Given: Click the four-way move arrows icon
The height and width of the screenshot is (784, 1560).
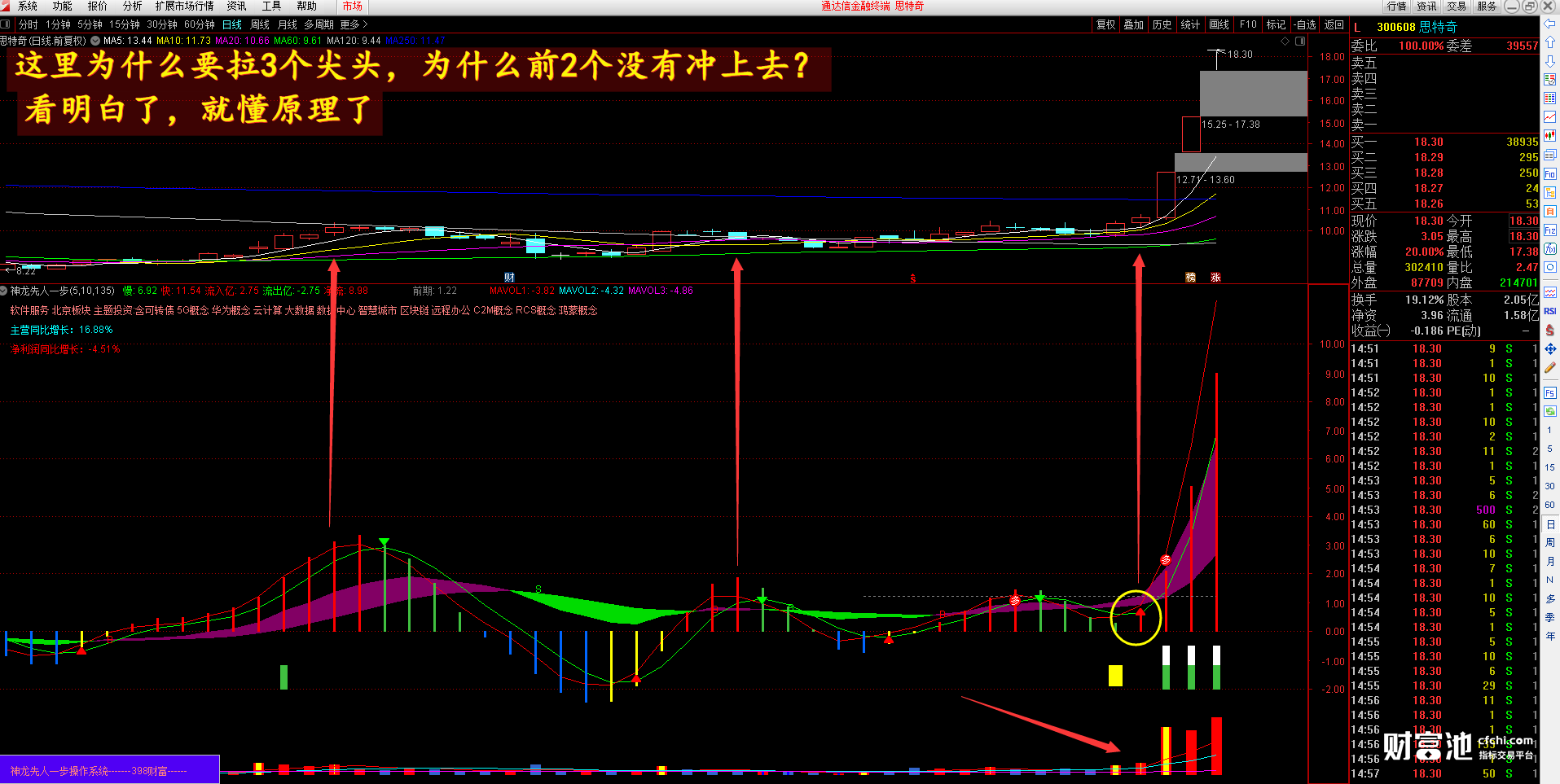Looking at the screenshot, I should 1549,349.
